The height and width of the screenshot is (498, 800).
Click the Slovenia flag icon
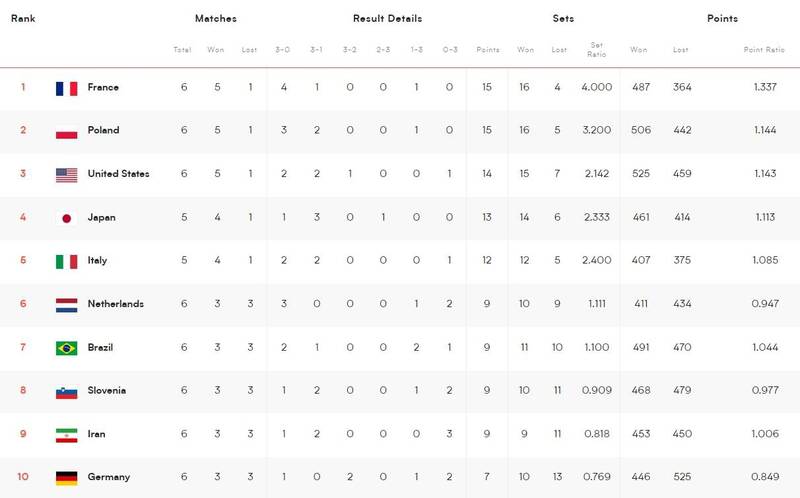pyautogui.click(x=67, y=391)
